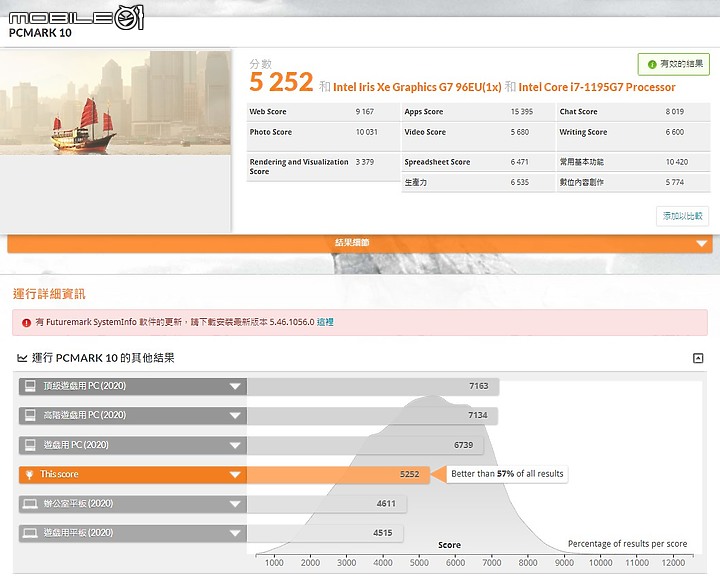Click the 有效的結果 badge
The height and width of the screenshot is (582, 720).
tap(674, 64)
